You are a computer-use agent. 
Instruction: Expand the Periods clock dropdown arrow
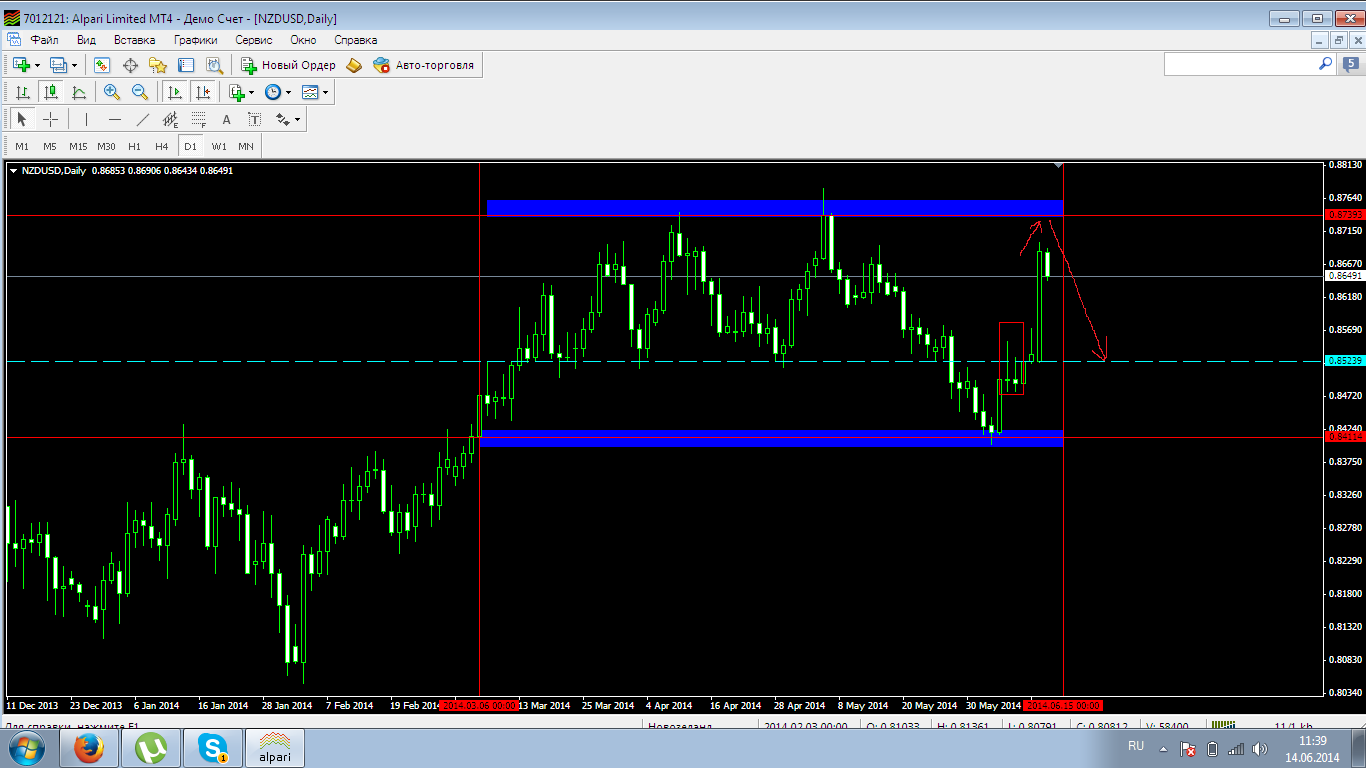[x=289, y=92]
